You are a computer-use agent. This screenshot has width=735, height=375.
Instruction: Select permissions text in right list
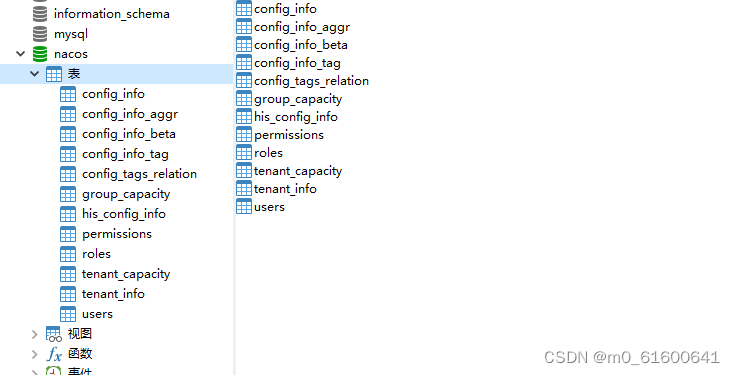pyautogui.click(x=289, y=135)
